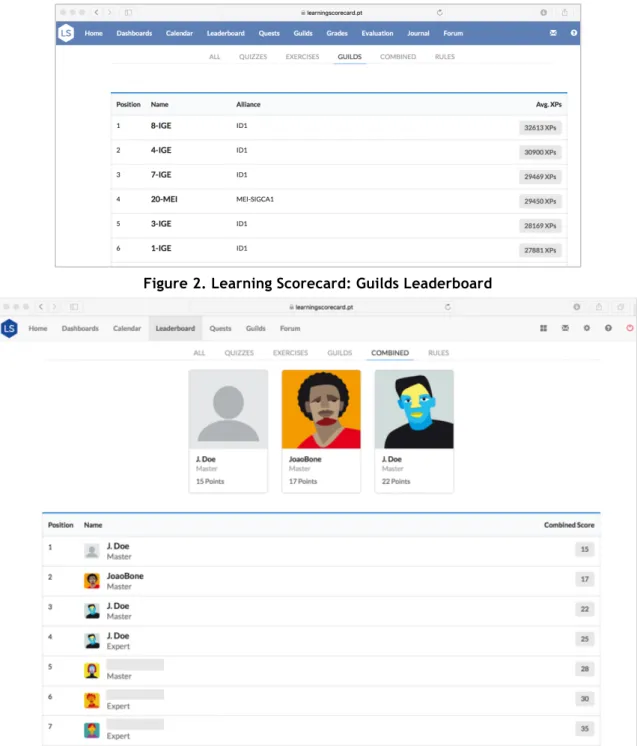Select the ALL tab in the lower Combined window
The width and height of the screenshot is (637, 746).
click(199, 353)
